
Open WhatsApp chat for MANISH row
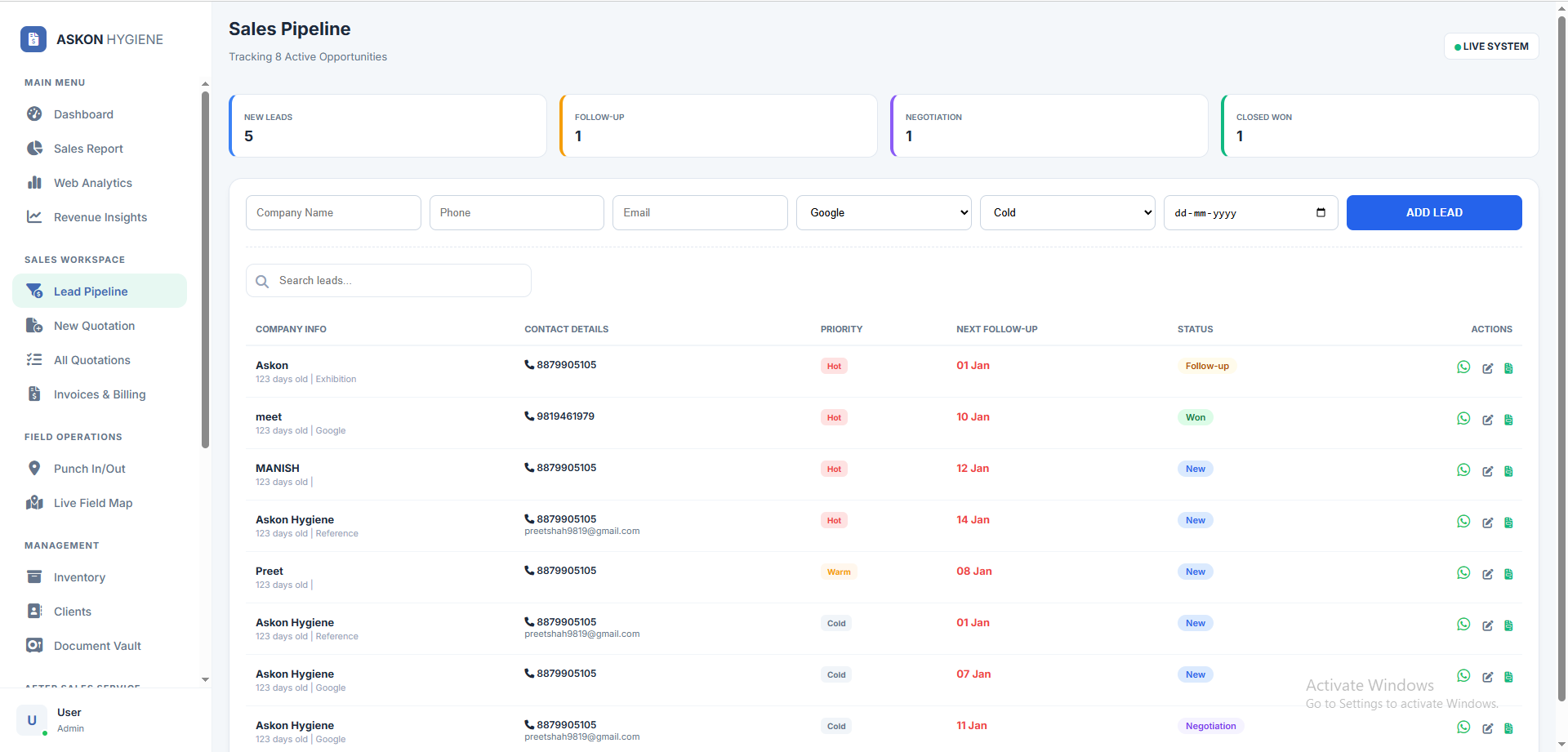pyautogui.click(x=1463, y=470)
